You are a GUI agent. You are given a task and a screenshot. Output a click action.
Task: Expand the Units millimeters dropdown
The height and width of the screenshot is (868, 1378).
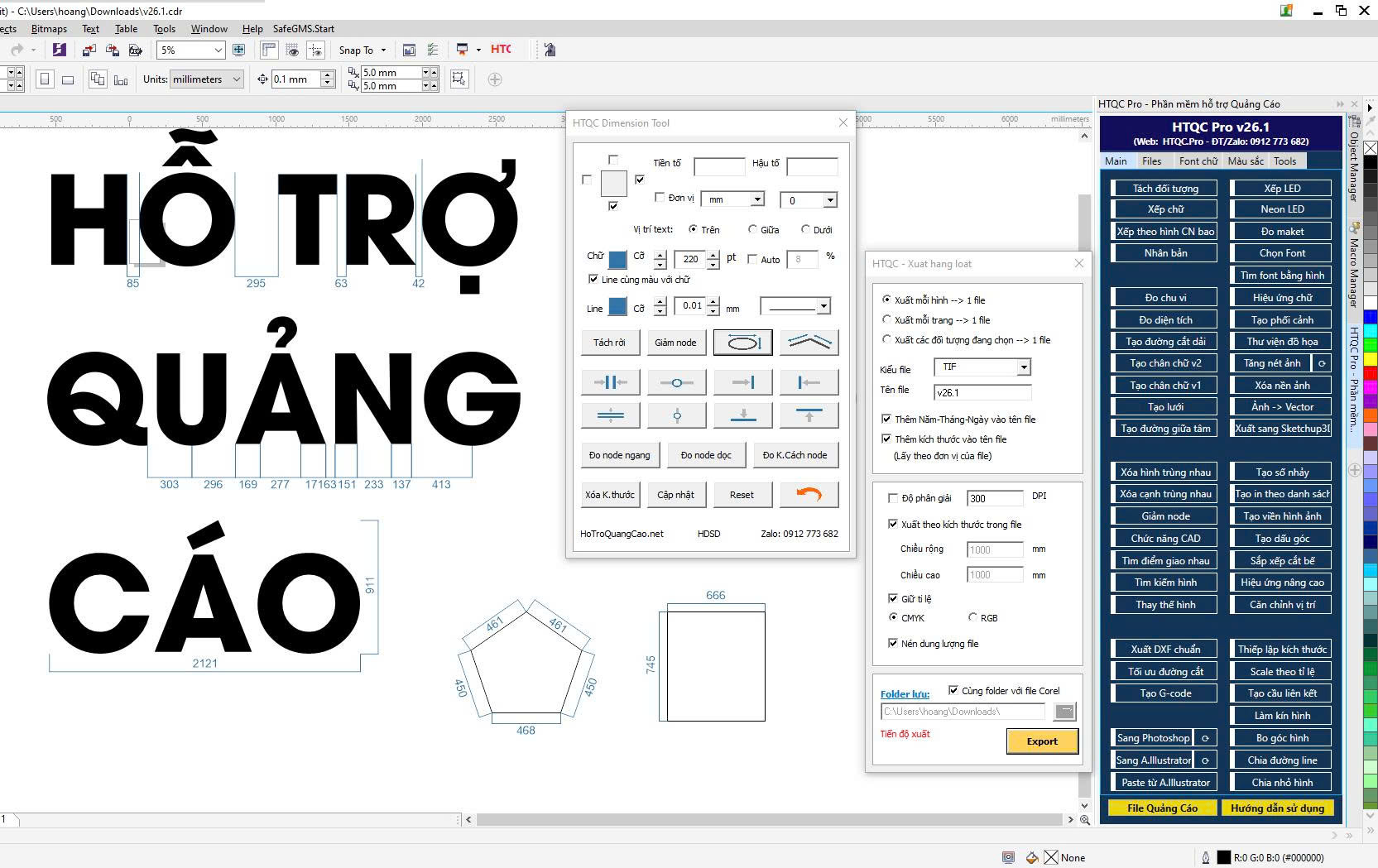[x=236, y=79]
